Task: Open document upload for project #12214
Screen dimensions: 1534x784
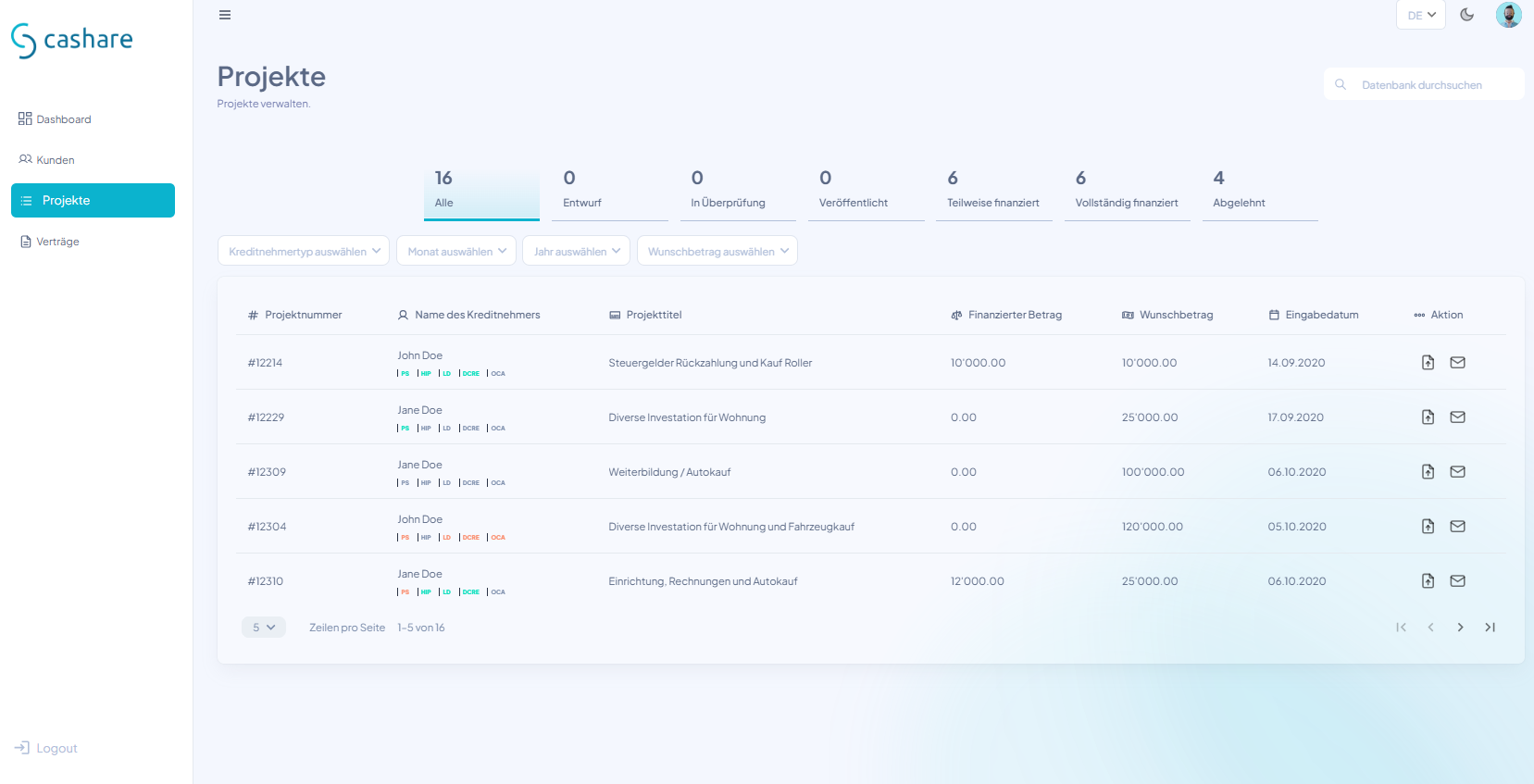Action: [x=1428, y=363]
